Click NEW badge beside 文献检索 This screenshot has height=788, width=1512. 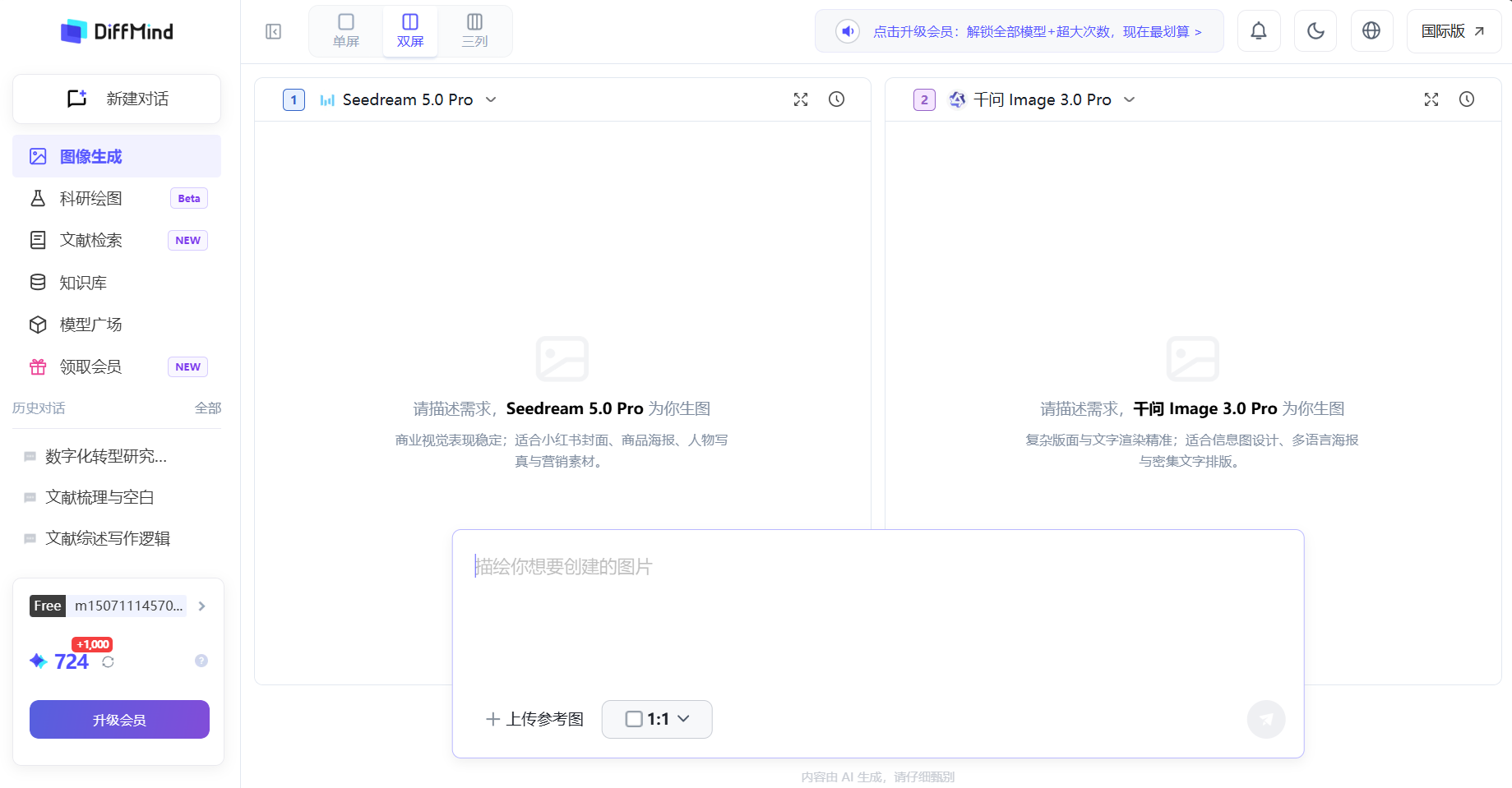(187, 240)
